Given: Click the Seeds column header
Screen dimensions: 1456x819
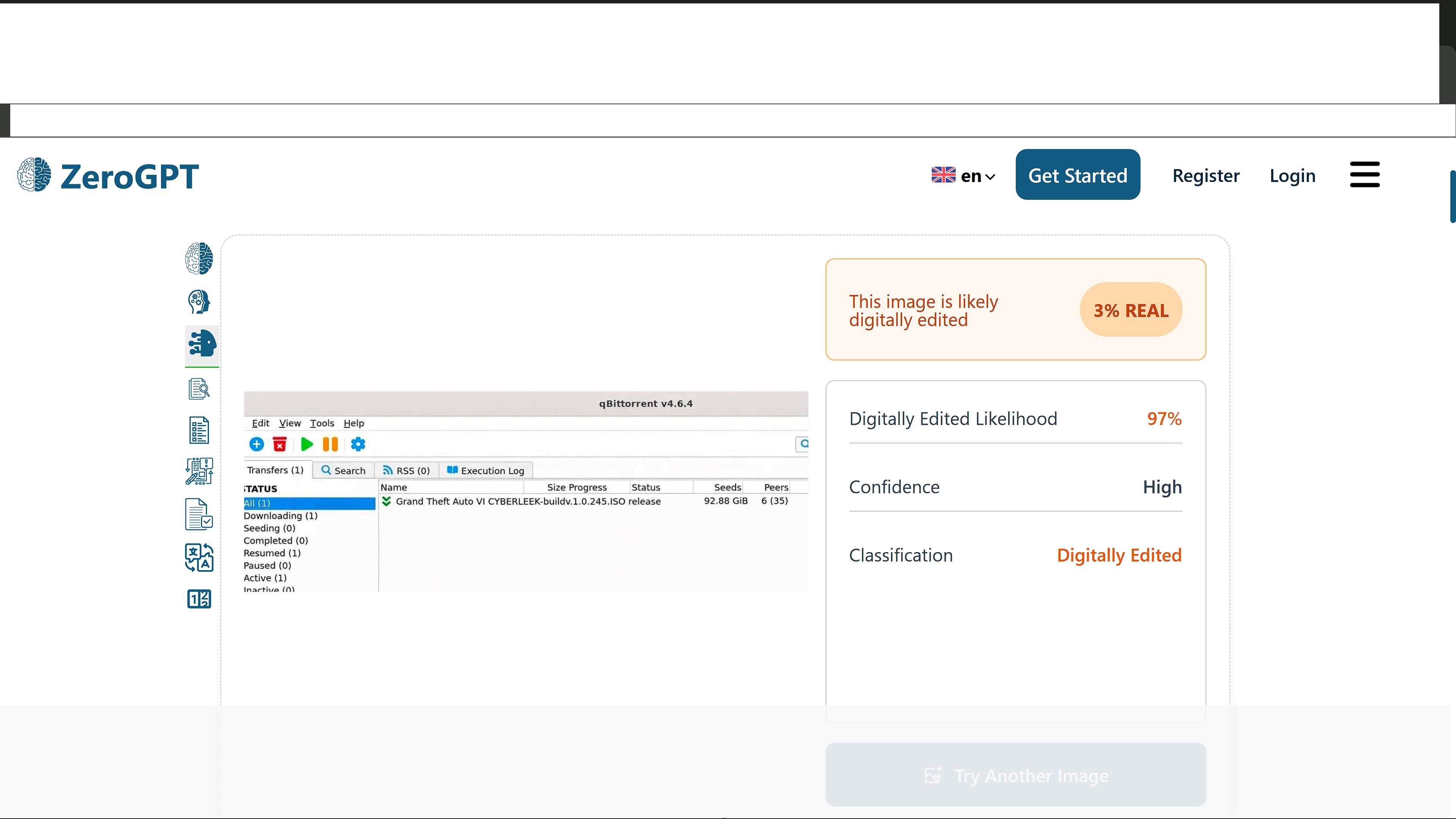Looking at the screenshot, I should [728, 487].
